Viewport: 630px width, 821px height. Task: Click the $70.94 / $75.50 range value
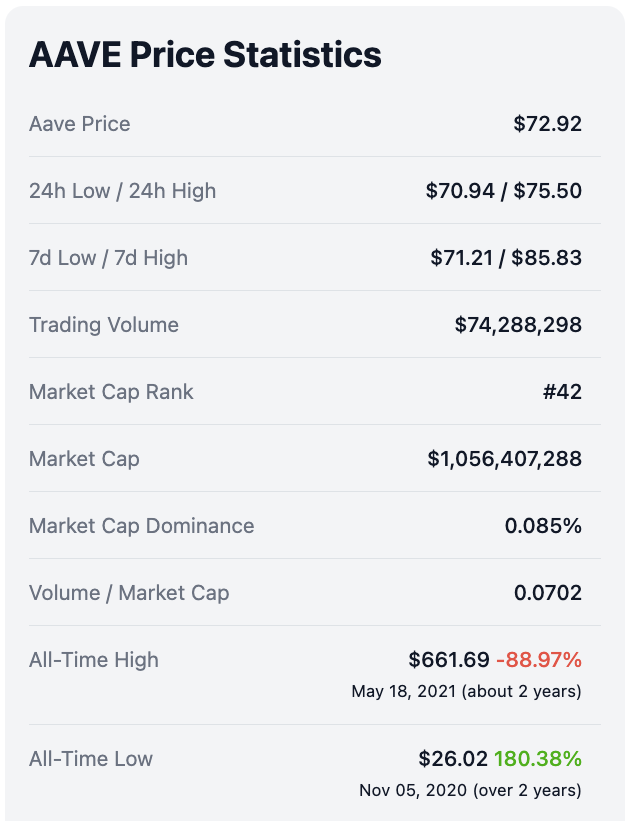tap(503, 191)
